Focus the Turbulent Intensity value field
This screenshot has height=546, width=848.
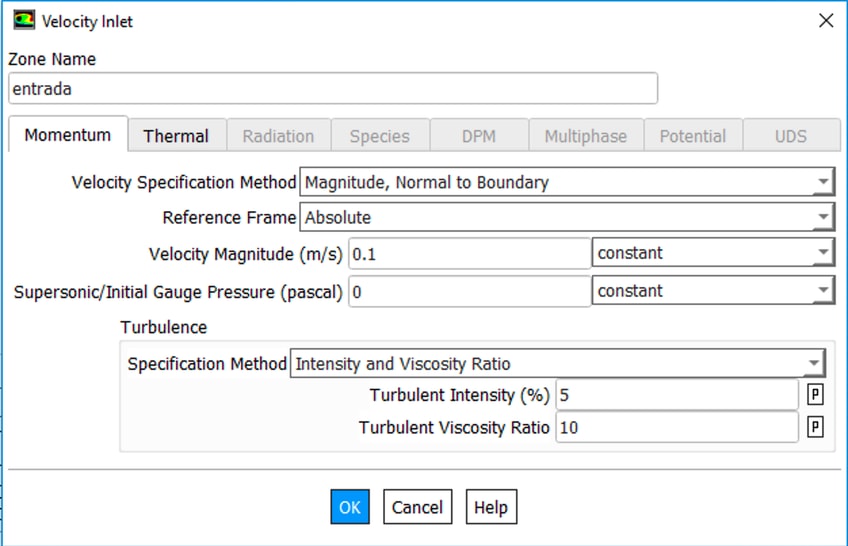click(677, 395)
